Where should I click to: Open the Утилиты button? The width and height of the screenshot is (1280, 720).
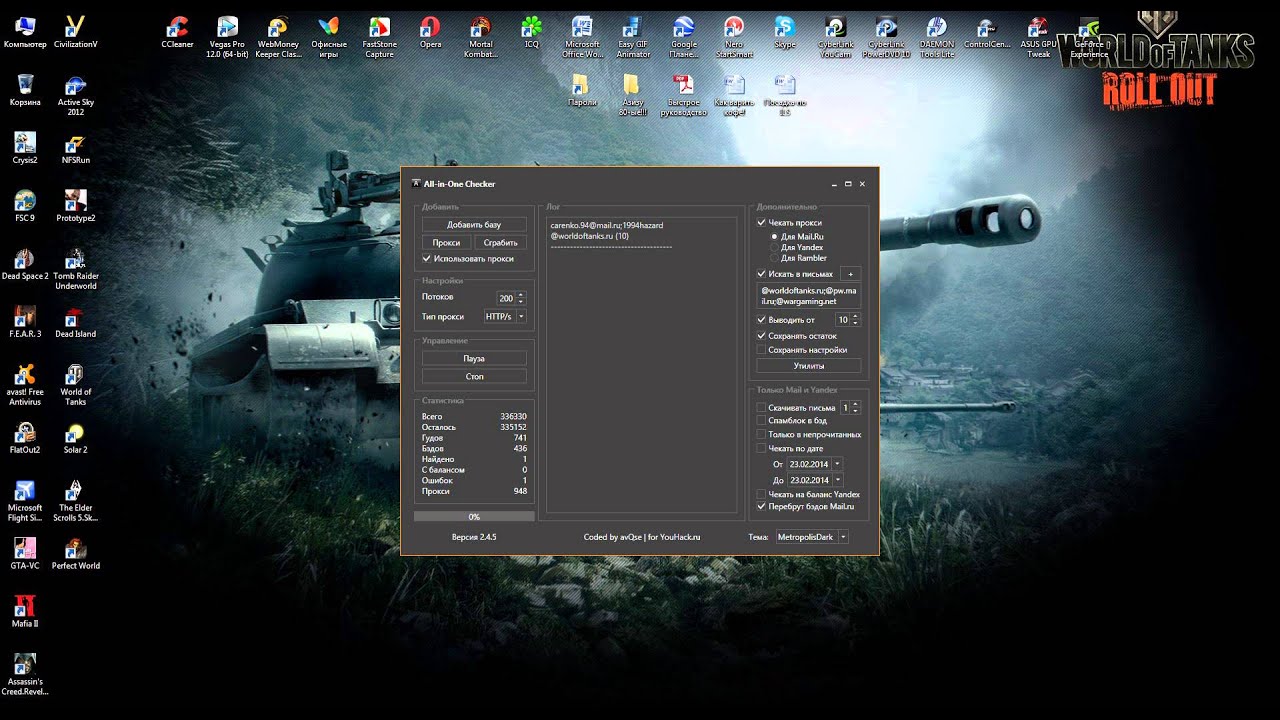tap(809, 366)
